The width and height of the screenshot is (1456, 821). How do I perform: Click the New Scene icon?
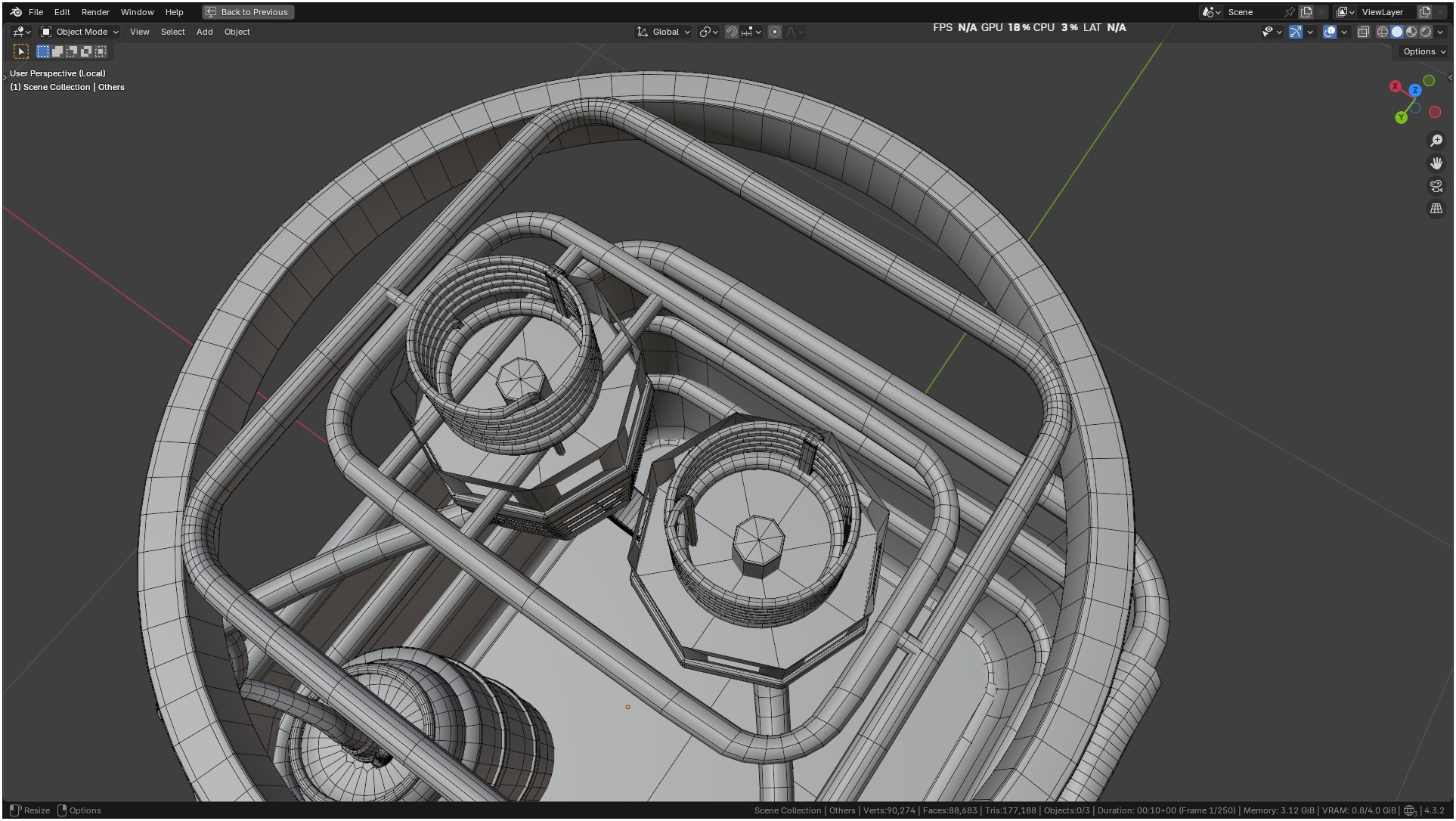click(x=1306, y=12)
